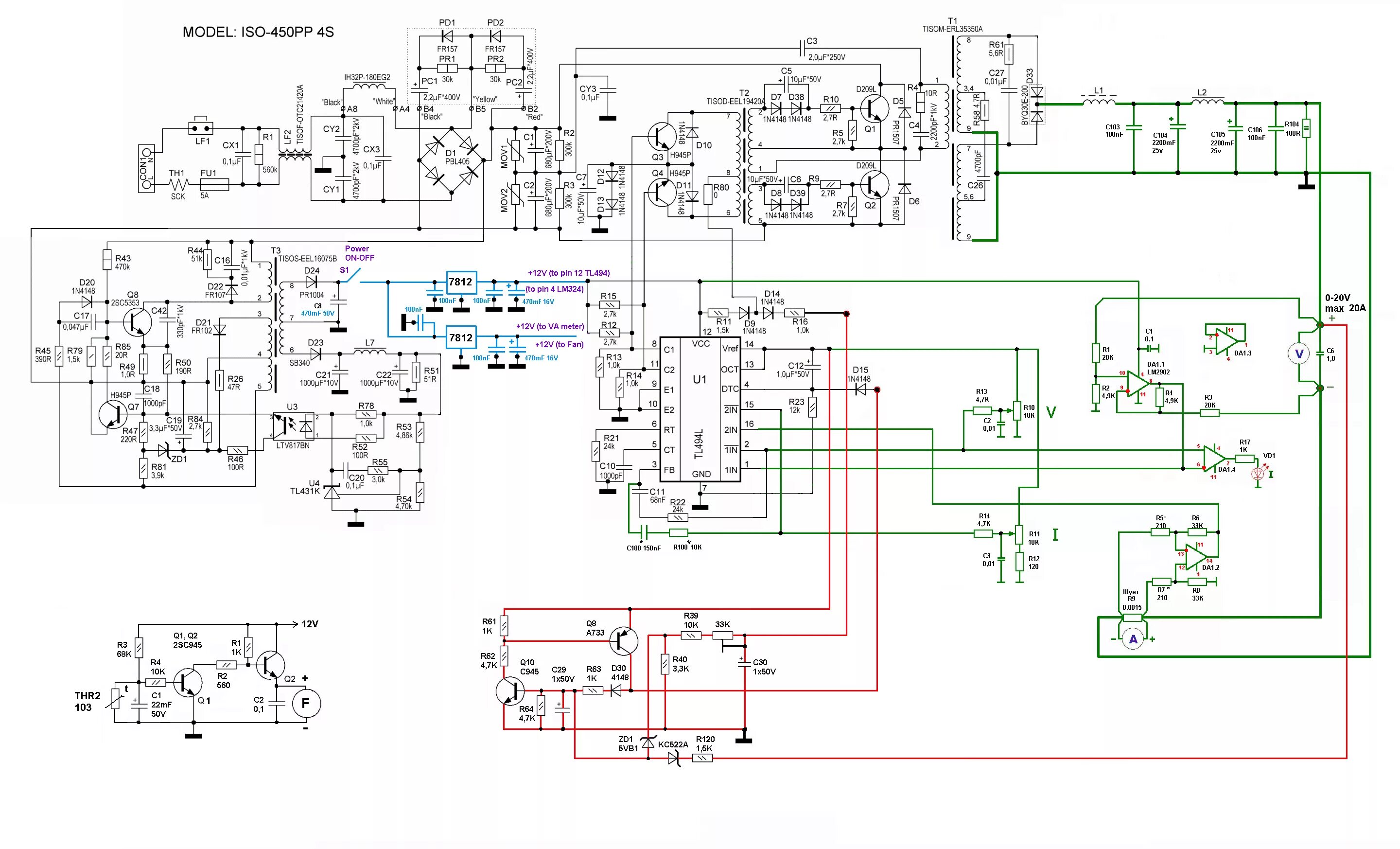Viewport: 1400px width, 849px height.
Task: Click the R45 390R resistor label
Action: (43, 355)
